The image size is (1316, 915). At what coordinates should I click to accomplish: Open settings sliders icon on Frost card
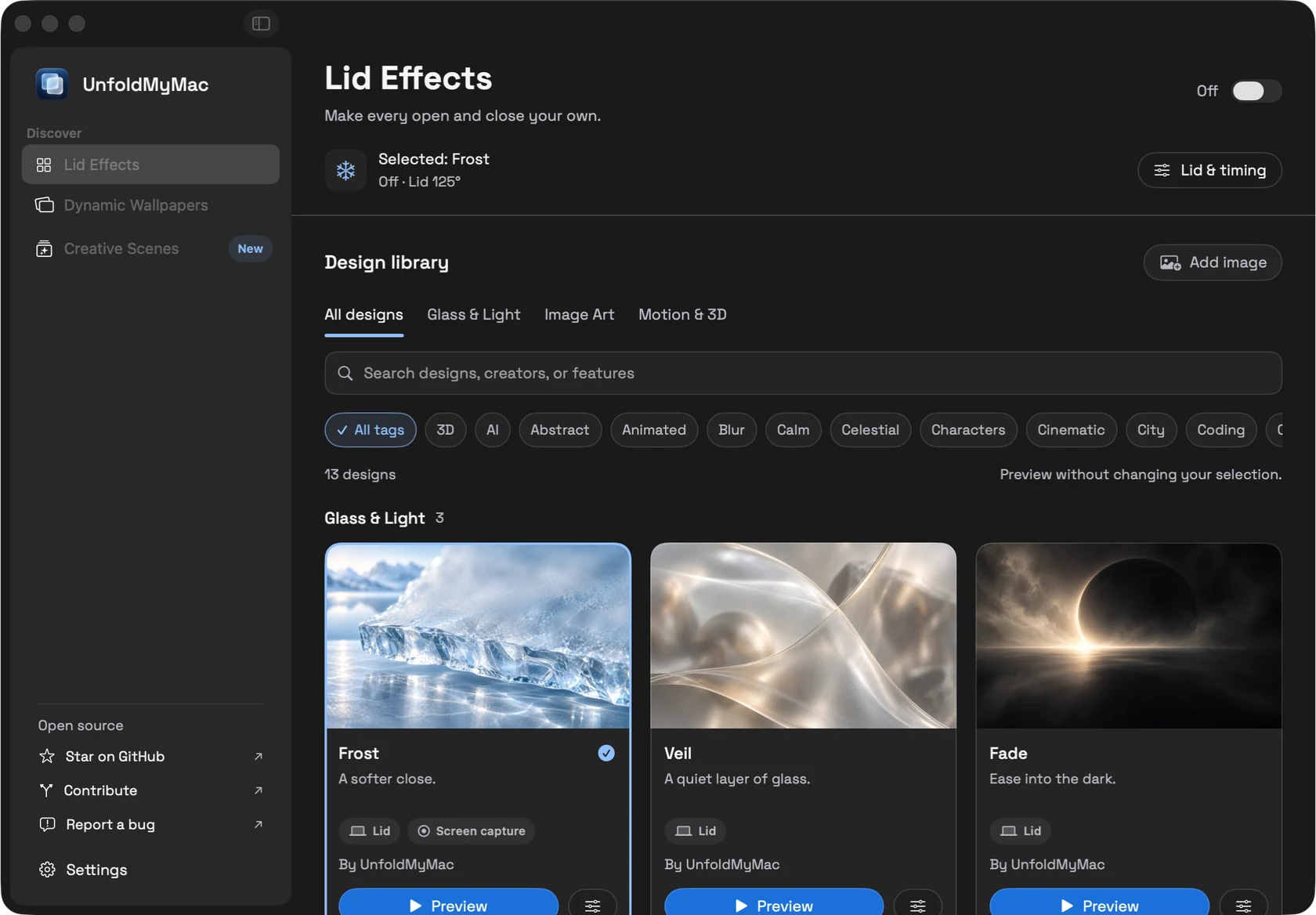tap(593, 905)
